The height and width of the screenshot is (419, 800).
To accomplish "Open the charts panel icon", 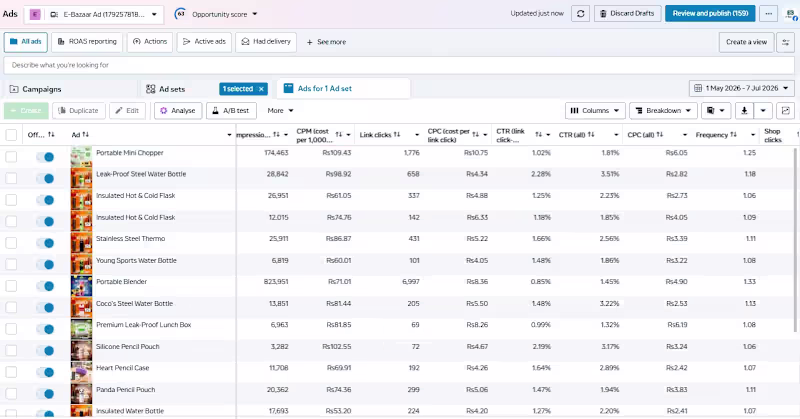I will (785, 111).
